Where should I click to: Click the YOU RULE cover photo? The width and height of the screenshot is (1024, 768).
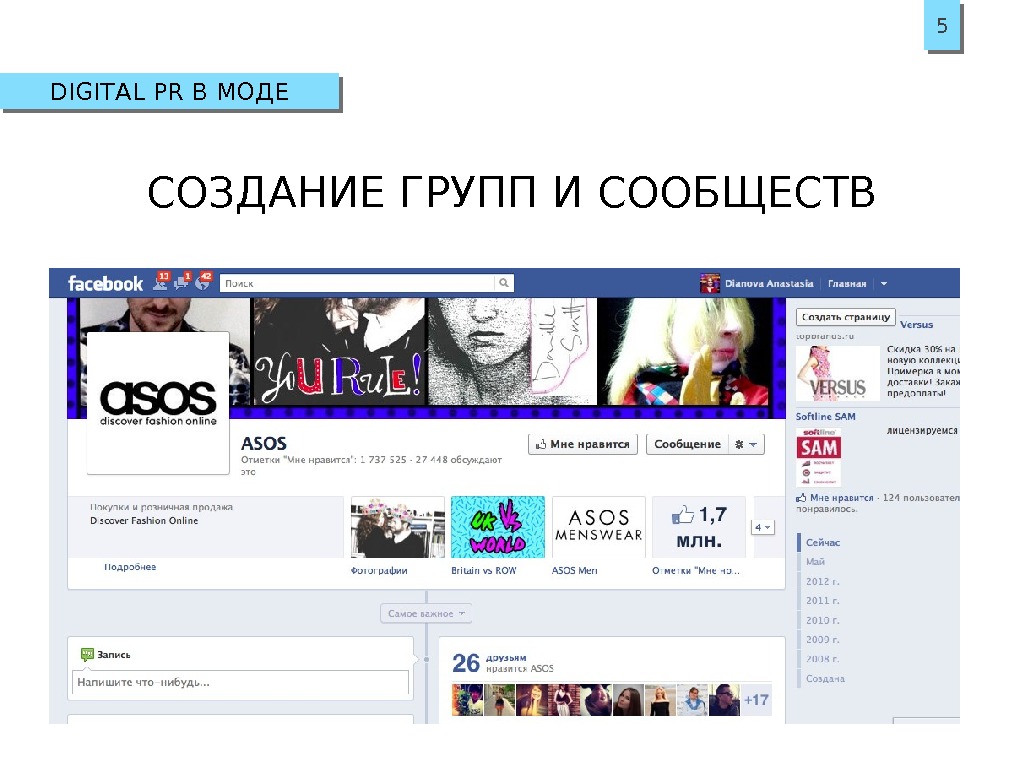tap(338, 351)
